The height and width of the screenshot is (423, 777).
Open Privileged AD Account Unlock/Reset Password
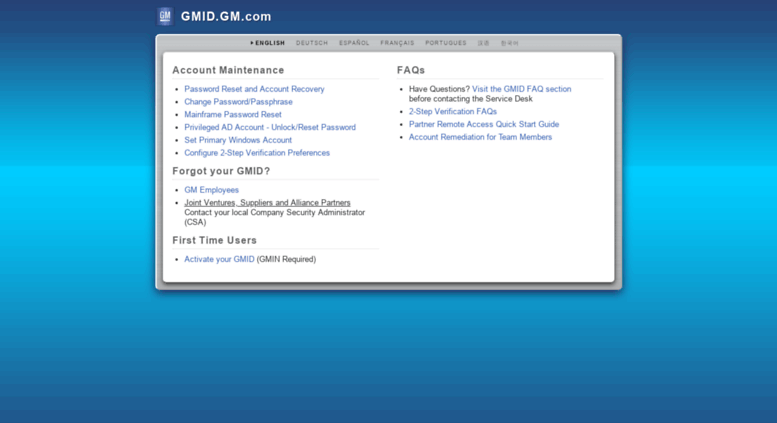coord(270,127)
